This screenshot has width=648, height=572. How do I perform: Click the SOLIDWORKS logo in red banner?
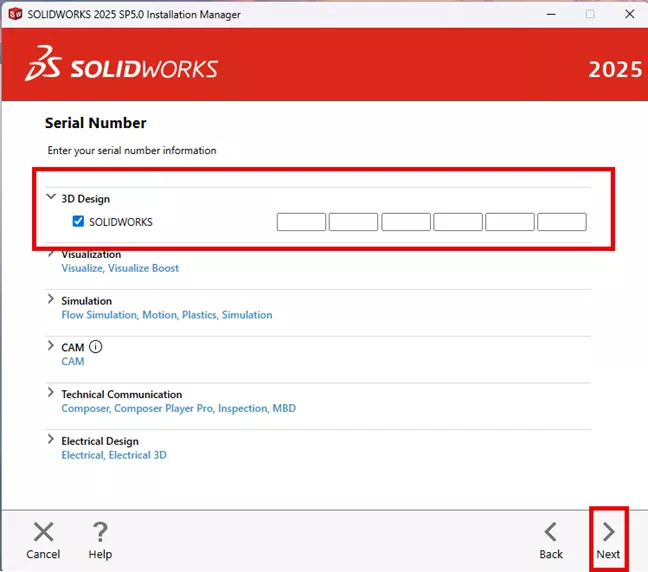[x=122, y=64]
